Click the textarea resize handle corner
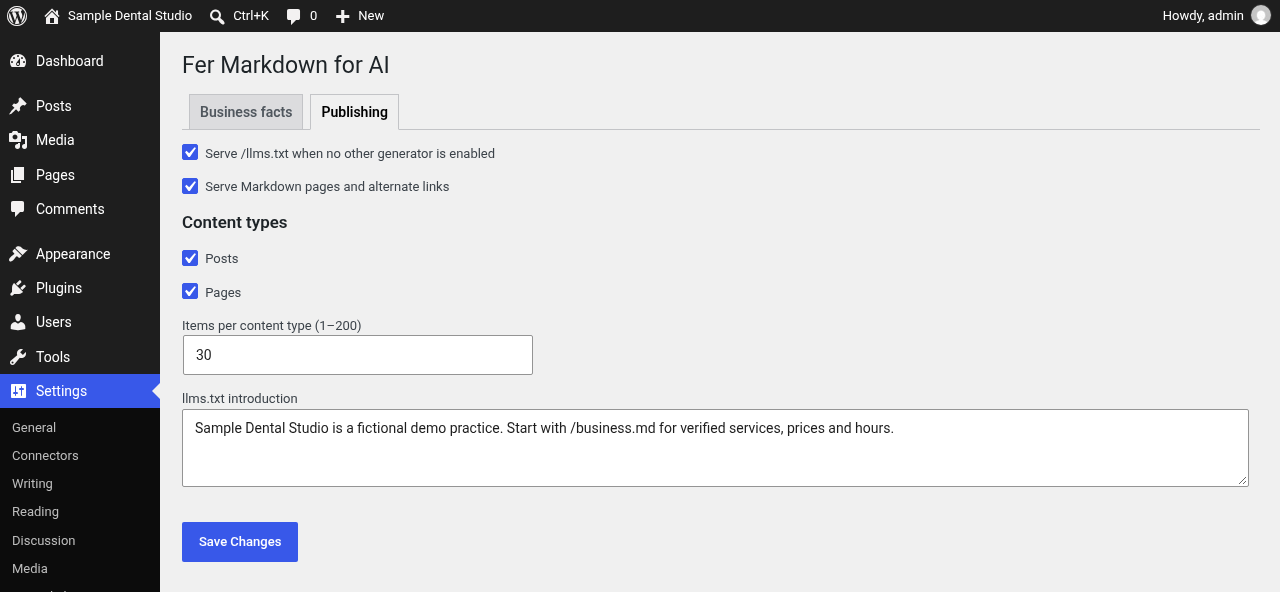 tap(1243, 481)
